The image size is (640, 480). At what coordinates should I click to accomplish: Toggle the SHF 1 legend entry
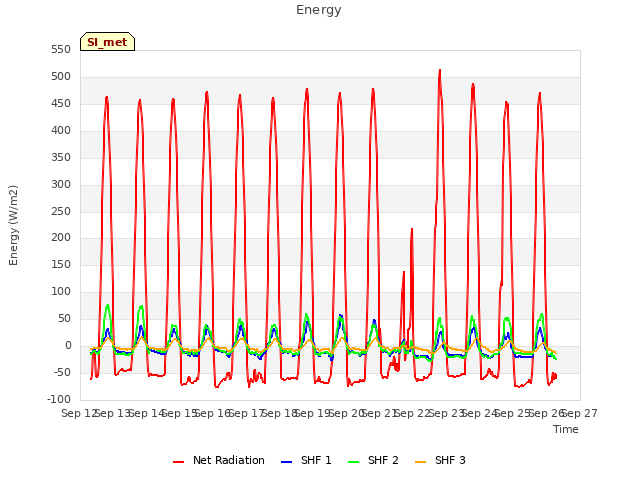click(306, 460)
